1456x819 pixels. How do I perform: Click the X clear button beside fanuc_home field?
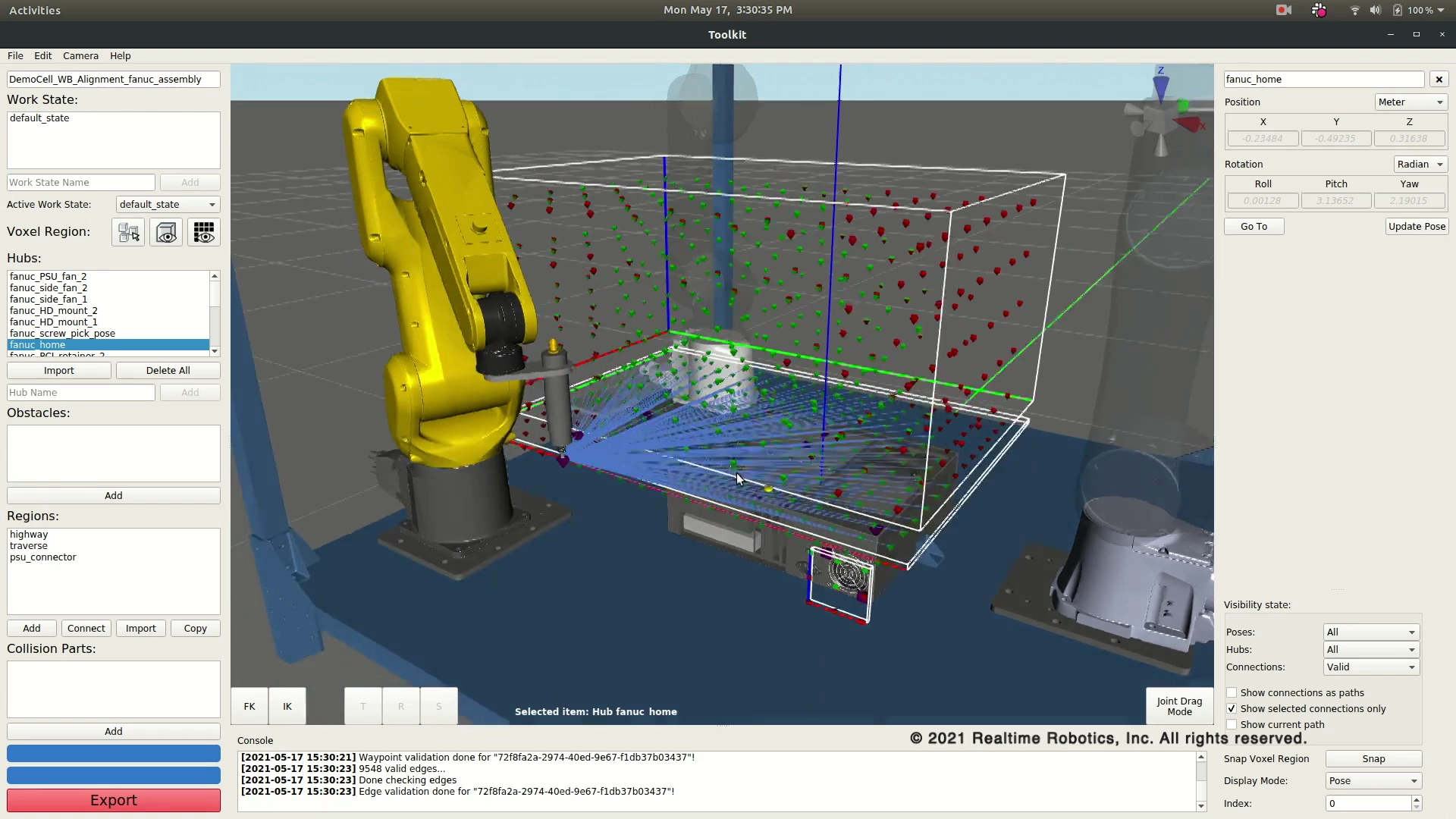[x=1439, y=80]
